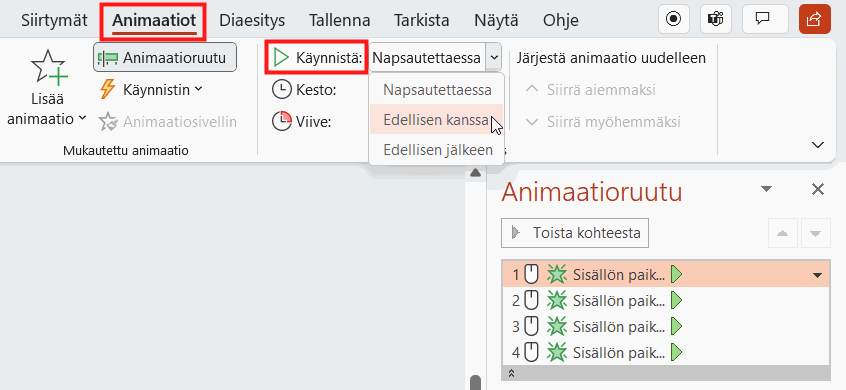Click the Käynnistä play triangle icon
The image size is (846, 390).
pyautogui.click(x=281, y=58)
